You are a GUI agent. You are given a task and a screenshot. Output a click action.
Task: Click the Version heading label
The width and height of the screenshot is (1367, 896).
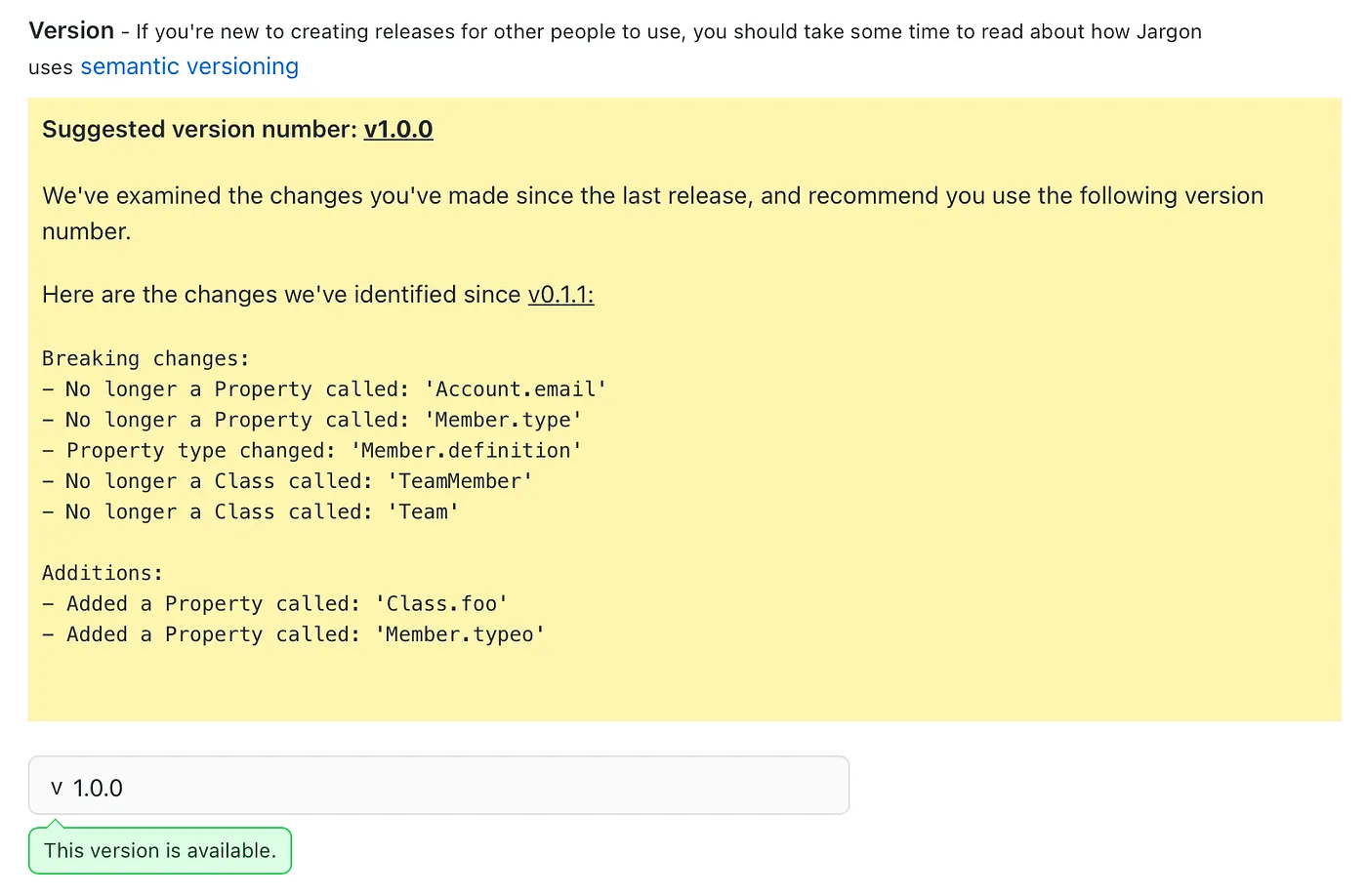[x=71, y=30]
